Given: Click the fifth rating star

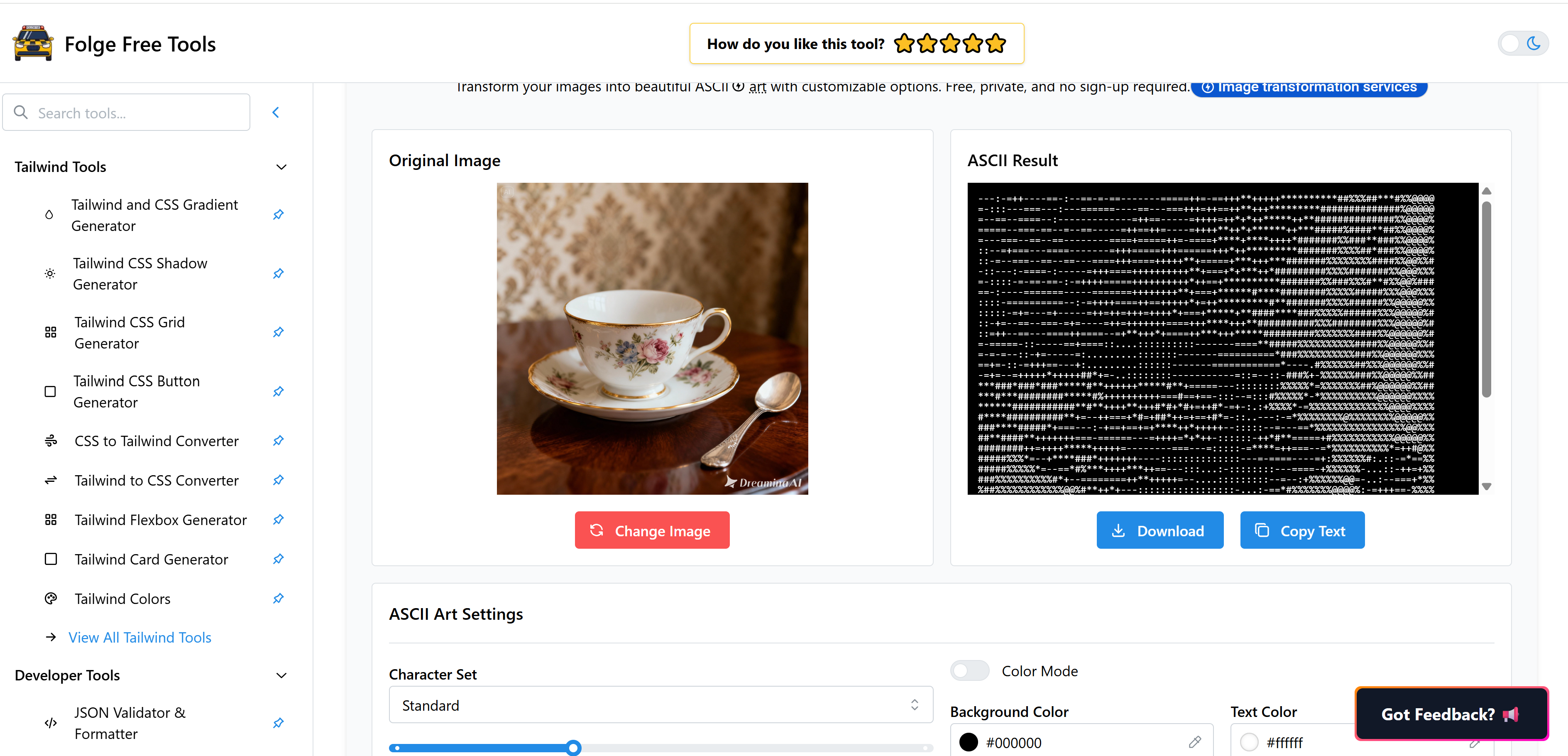Looking at the screenshot, I should pyautogui.click(x=996, y=44).
